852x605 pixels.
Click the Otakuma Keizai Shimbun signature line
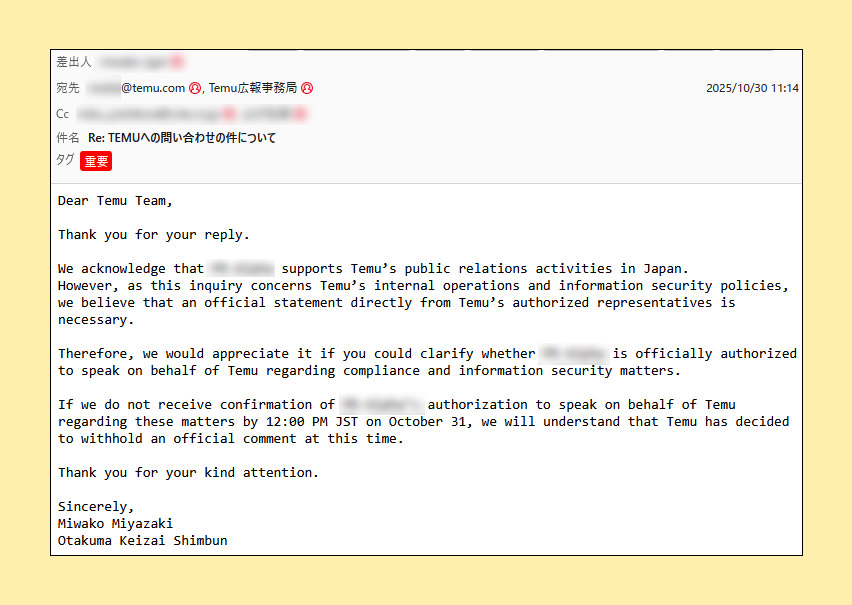pos(142,540)
